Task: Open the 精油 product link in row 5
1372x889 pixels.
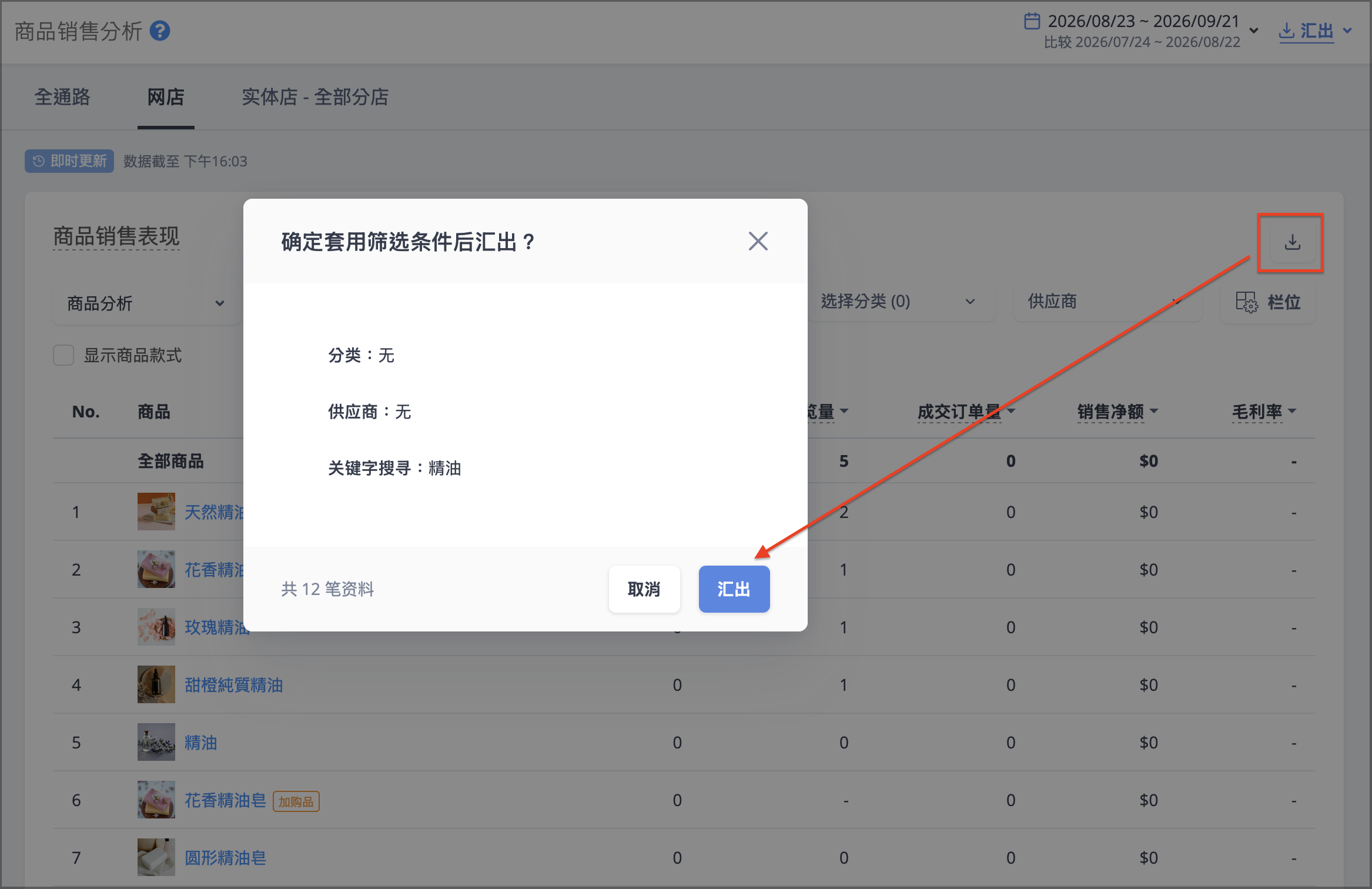Action: point(201,743)
